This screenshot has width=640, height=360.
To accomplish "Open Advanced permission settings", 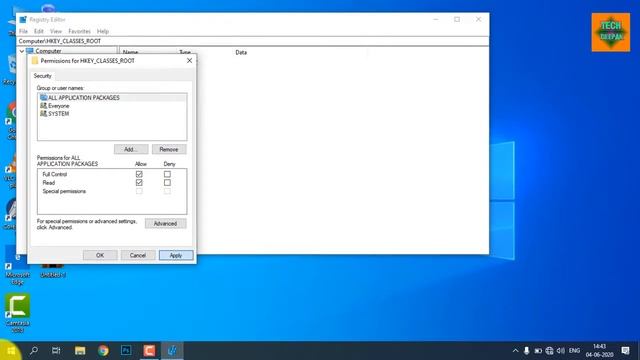I will pyautogui.click(x=165, y=224).
